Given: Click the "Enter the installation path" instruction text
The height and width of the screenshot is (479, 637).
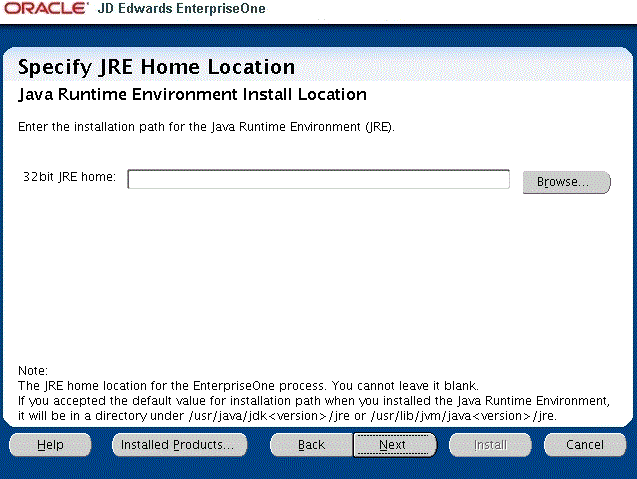Looking at the screenshot, I should point(206,127).
